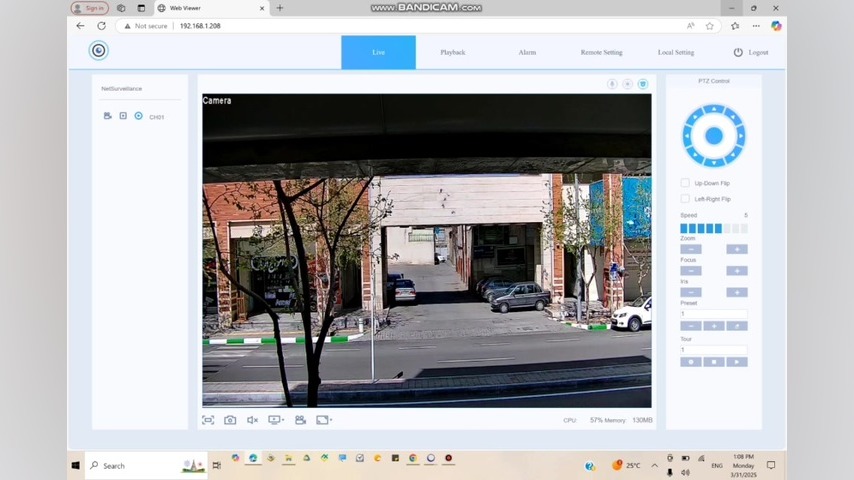The height and width of the screenshot is (480, 854).
Task: Click the center of the PTZ wheel
Action: coord(713,136)
